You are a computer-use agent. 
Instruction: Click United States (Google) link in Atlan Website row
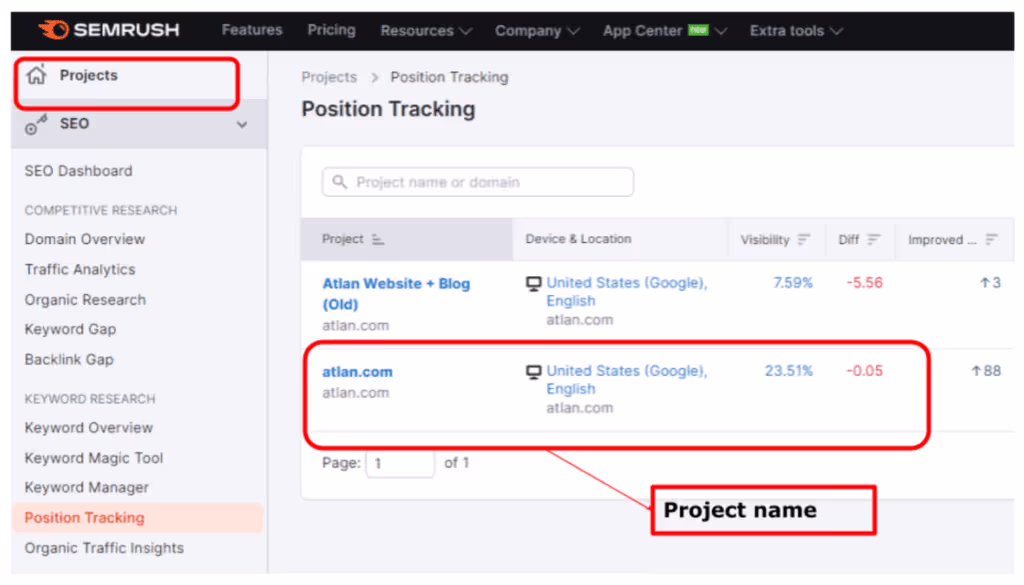627,292
